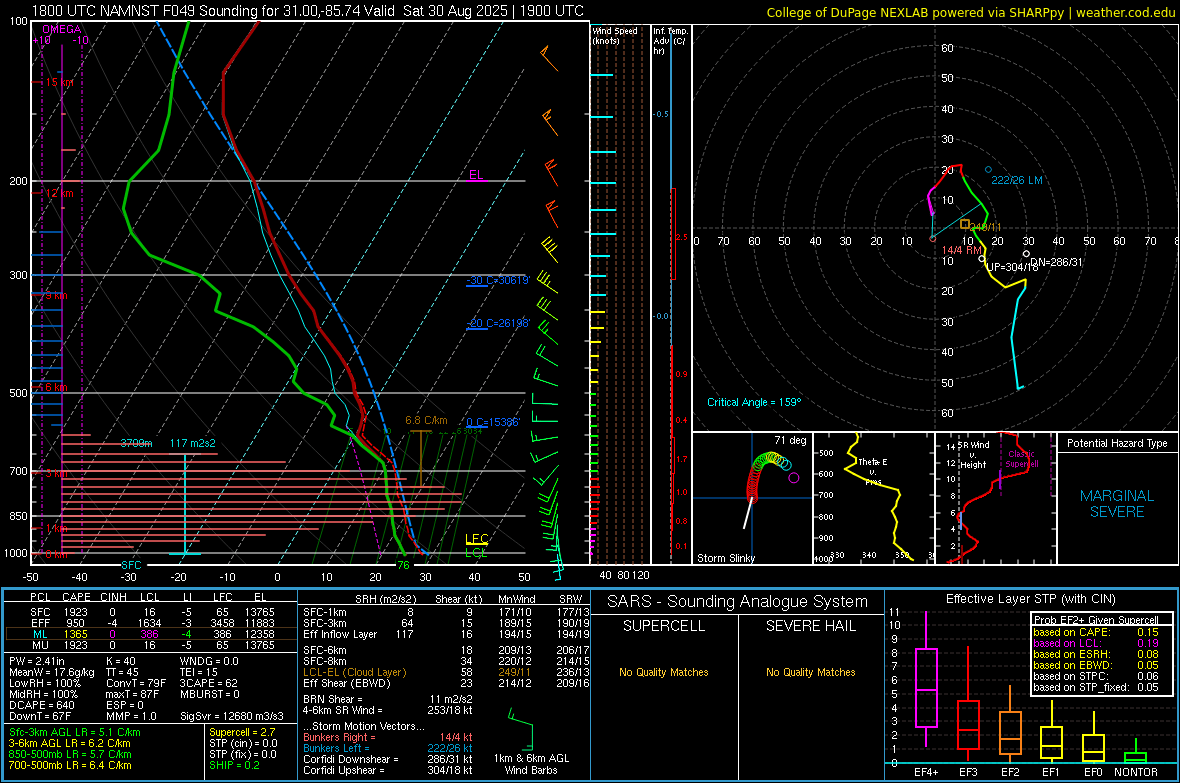Screen dimensions: 1180x783
Task: Click the ConvT = 79F value
Action: [136, 683]
